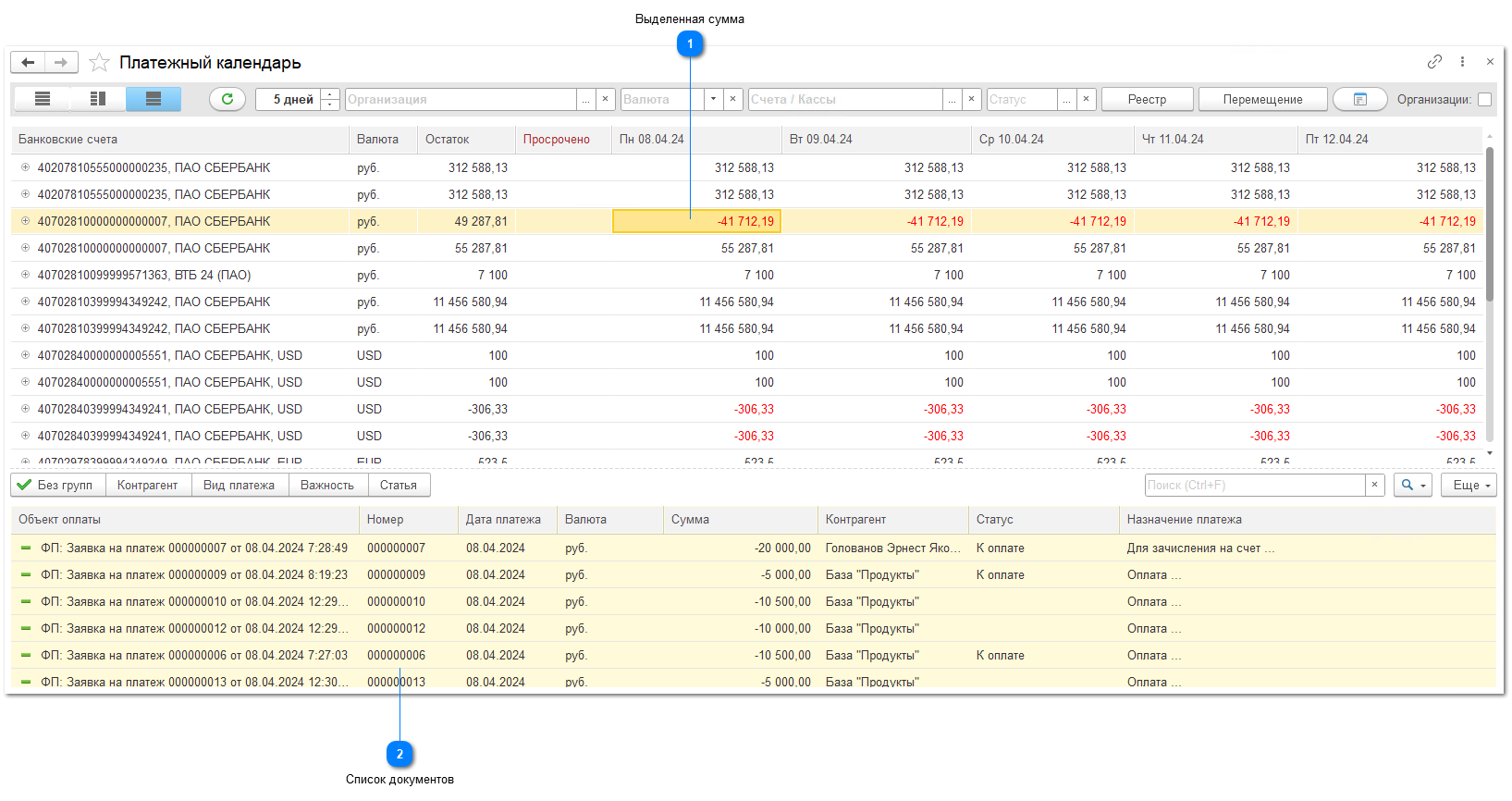Click the Пн 08.04.24 column header
1512x801 pixels.
coord(696,139)
